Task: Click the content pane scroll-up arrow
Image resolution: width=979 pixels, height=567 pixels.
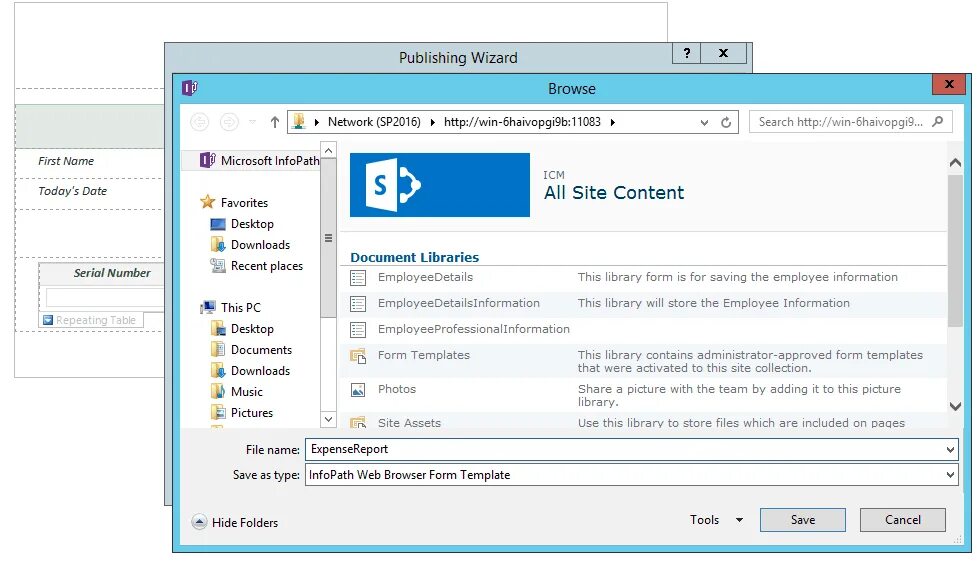Action: pos(955,162)
